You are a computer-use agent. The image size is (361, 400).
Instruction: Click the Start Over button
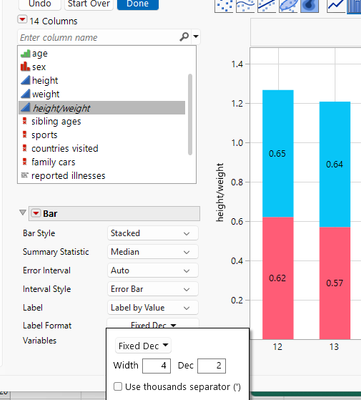(x=89, y=4)
